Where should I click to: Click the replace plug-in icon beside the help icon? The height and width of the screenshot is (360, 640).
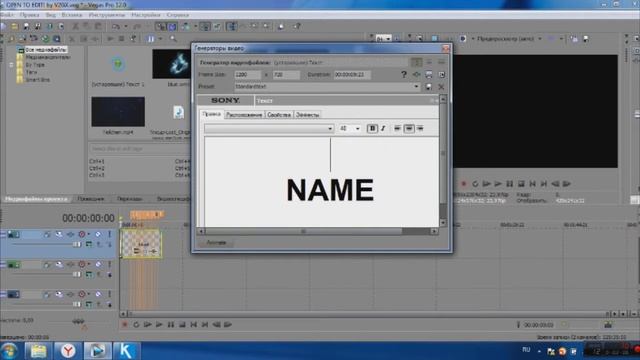coord(416,74)
